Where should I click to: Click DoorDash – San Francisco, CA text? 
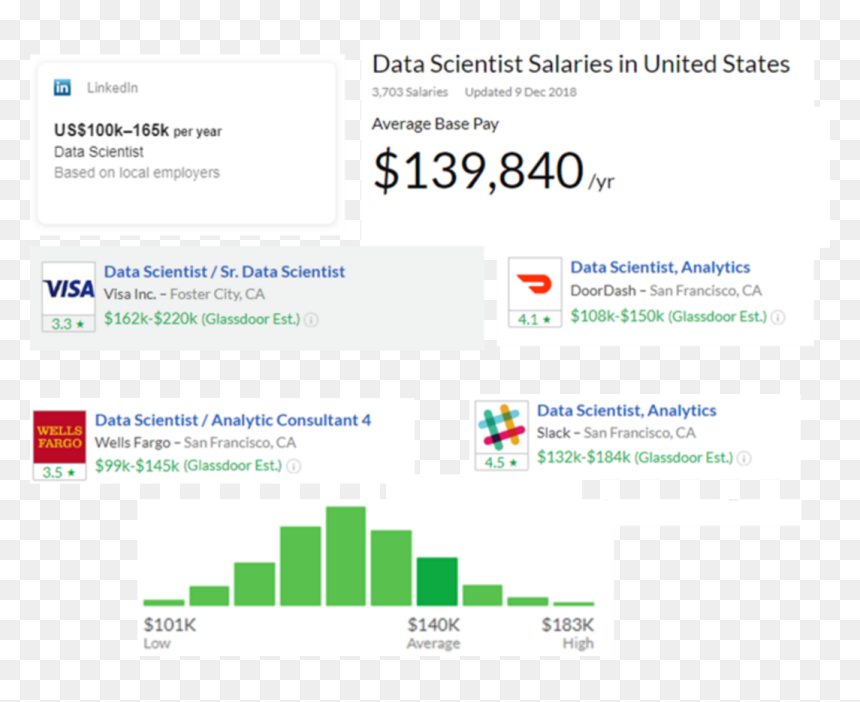666,291
